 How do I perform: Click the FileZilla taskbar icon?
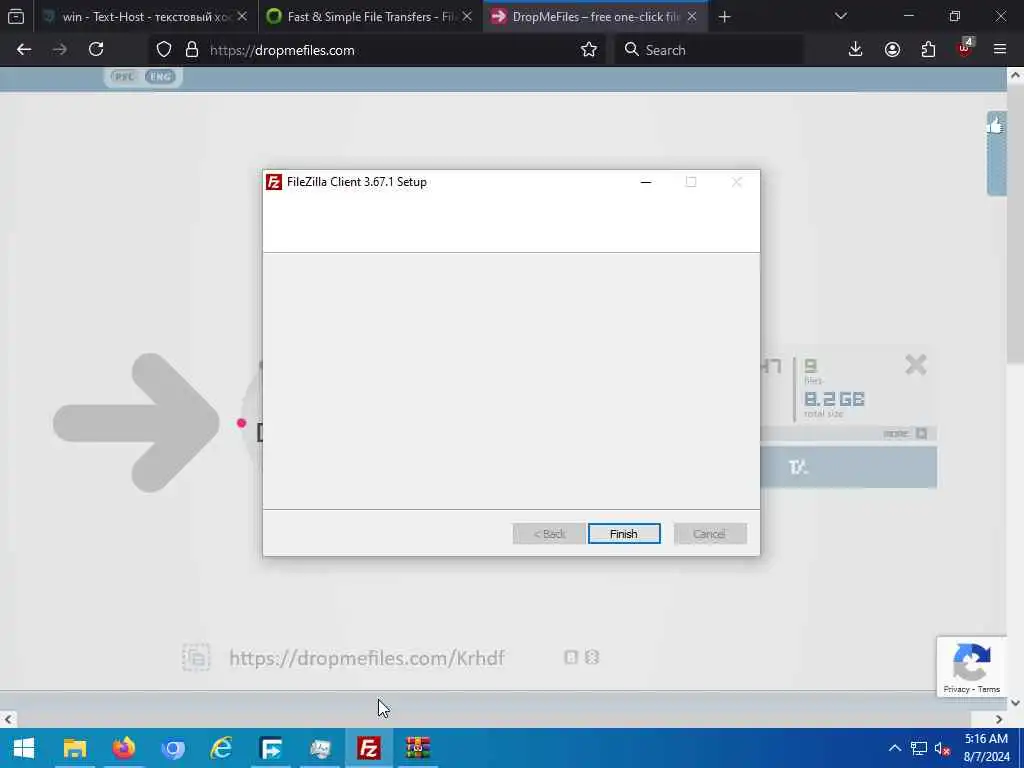tap(368, 748)
